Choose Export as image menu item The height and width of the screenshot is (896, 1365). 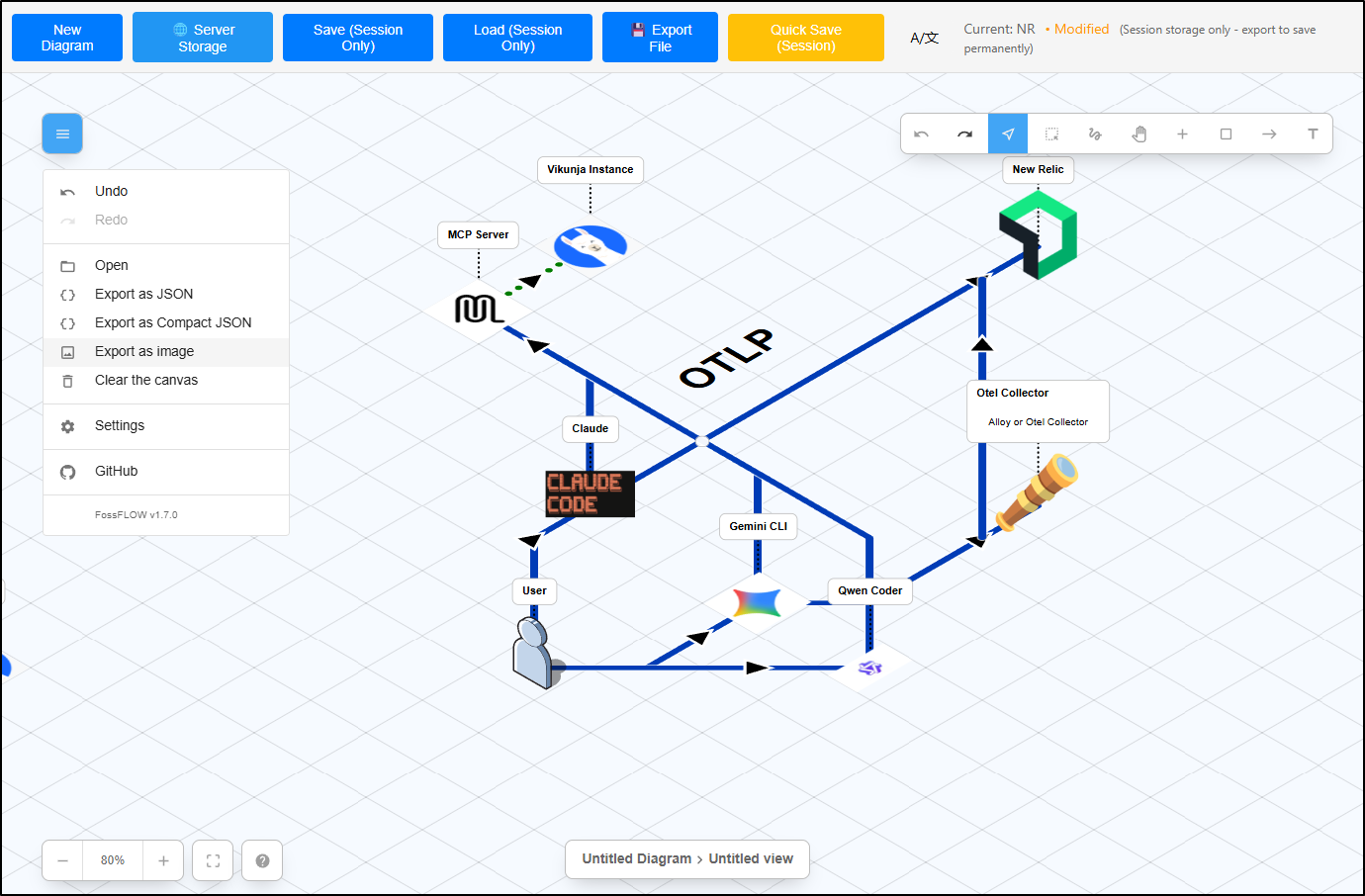(144, 352)
